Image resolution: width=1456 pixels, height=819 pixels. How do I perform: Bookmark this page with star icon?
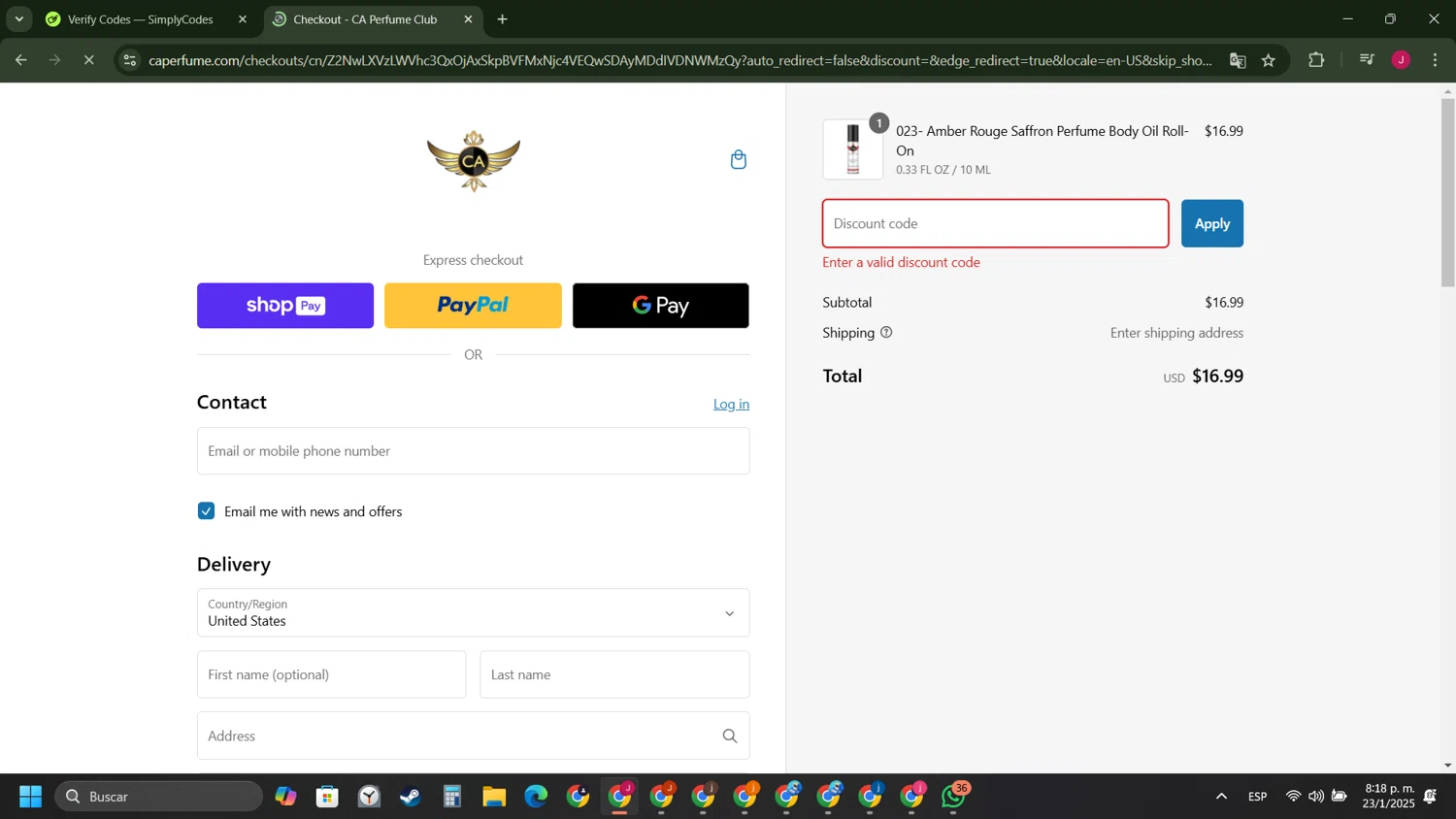tap(1269, 60)
